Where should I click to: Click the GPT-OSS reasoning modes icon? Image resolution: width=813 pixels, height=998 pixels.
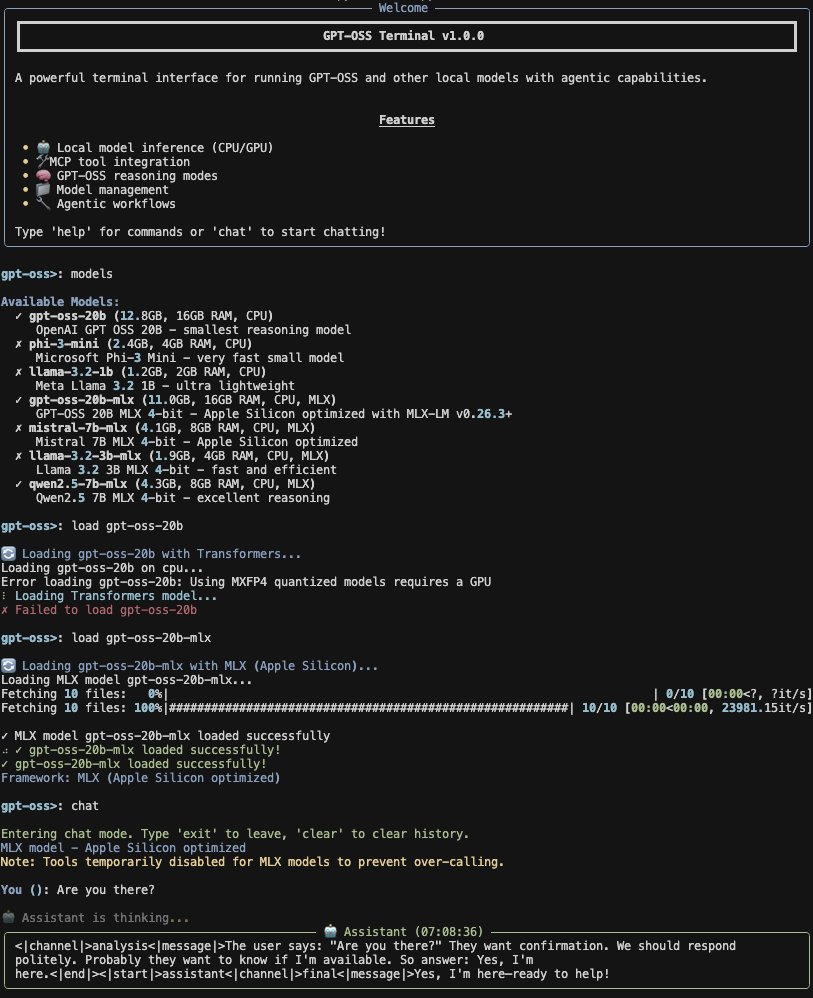(41, 175)
